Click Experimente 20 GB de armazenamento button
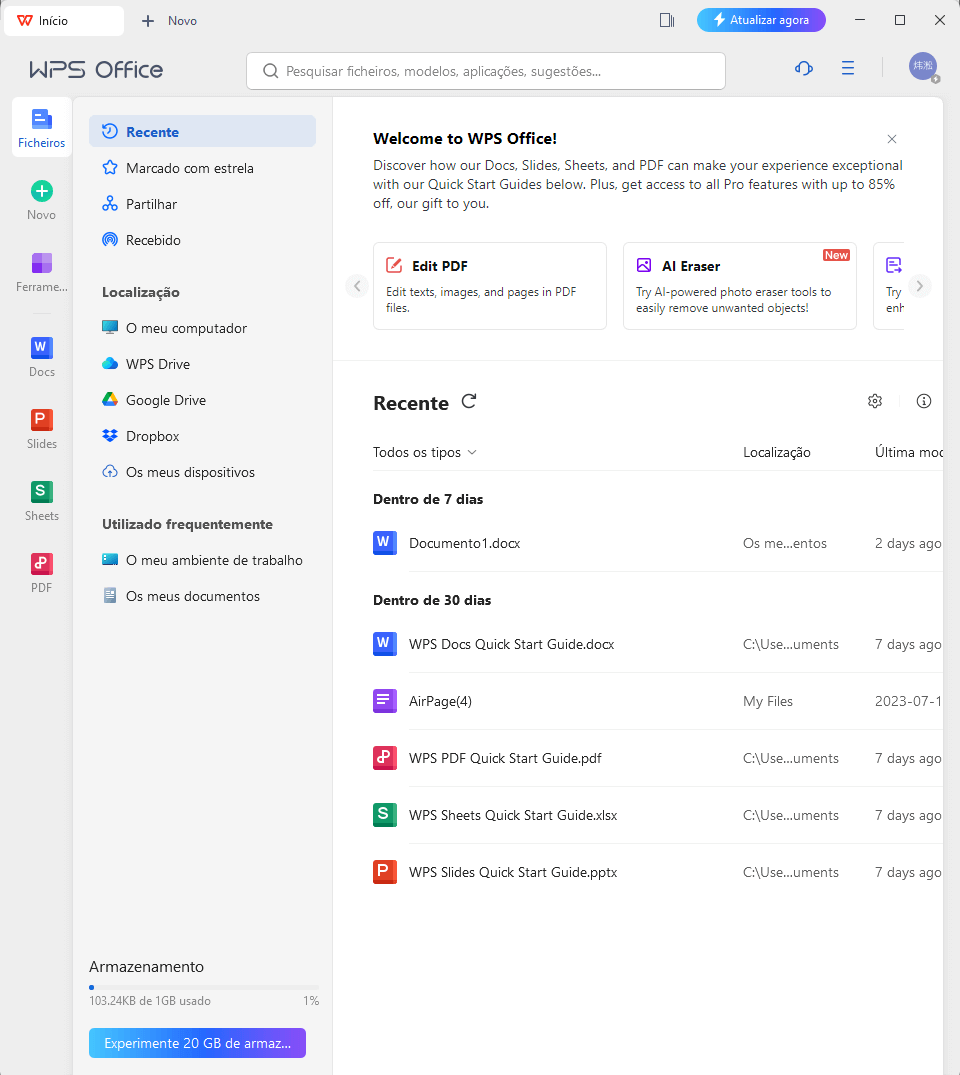This screenshot has height=1075, width=960. pyautogui.click(x=197, y=1043)
